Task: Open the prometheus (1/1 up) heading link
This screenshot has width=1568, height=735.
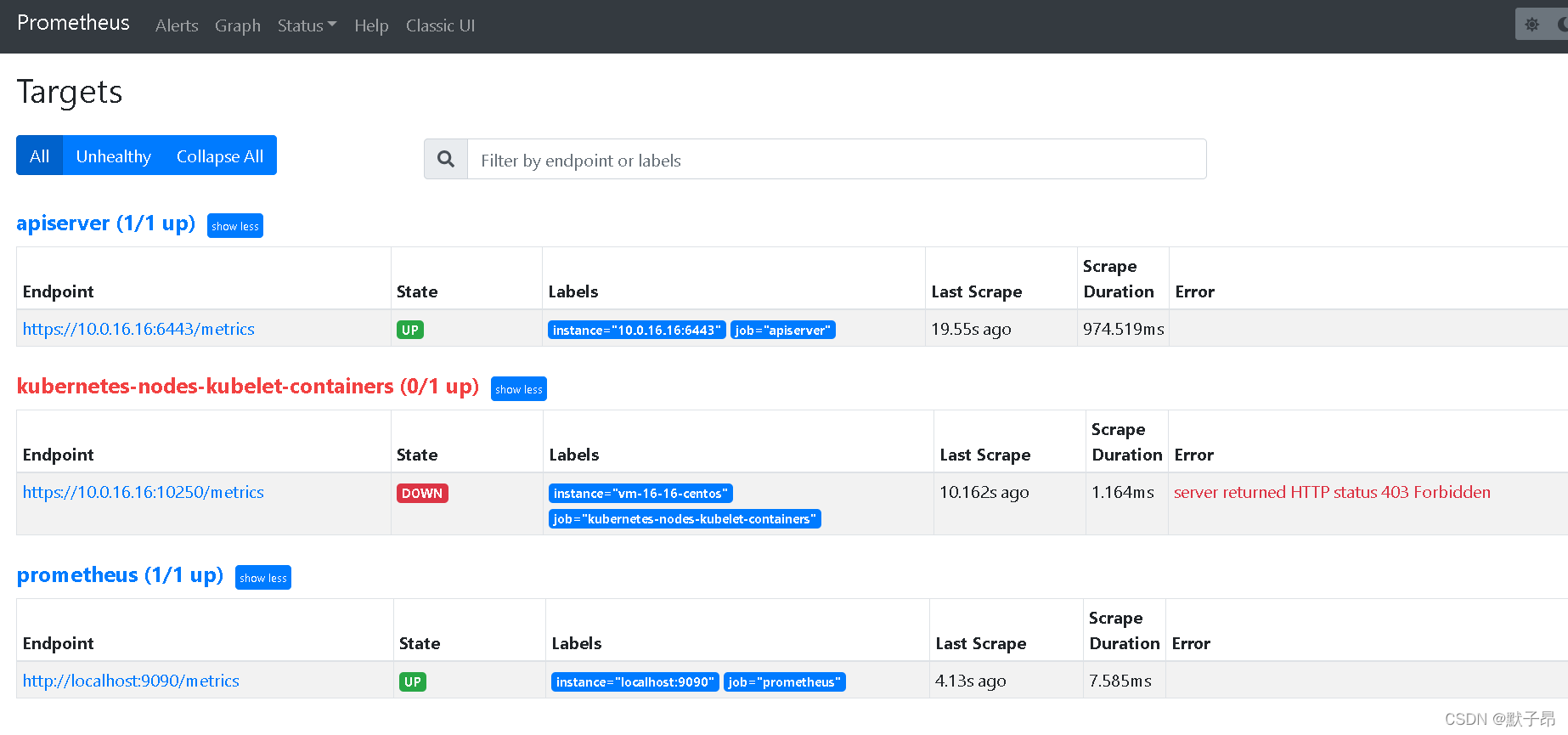Action: coord(120,575)
